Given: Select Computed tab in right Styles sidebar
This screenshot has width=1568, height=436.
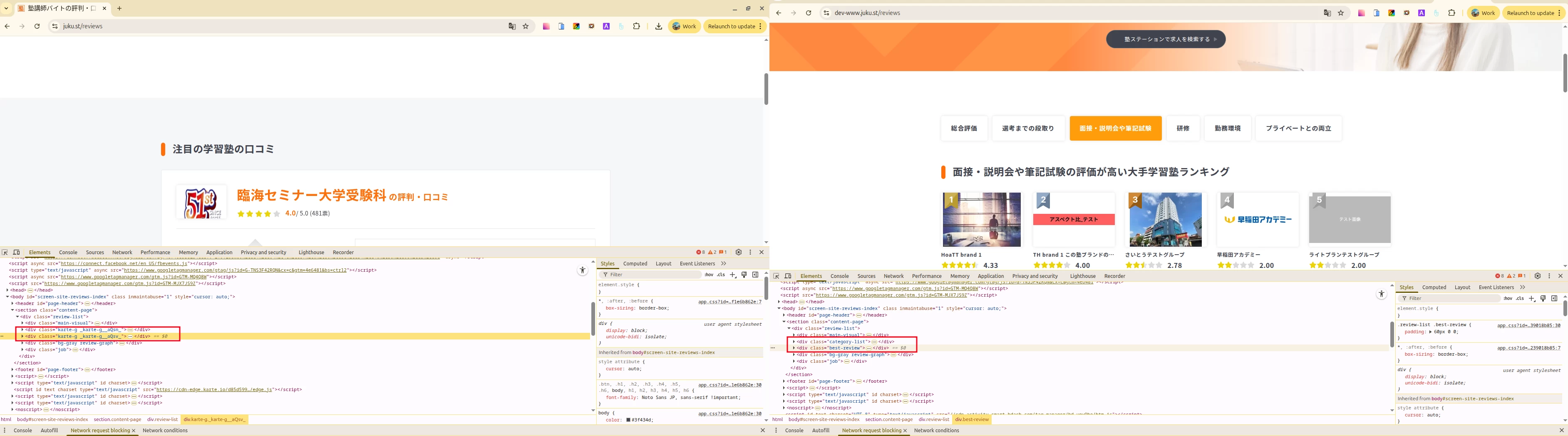Looking at the screenshot, I should pos(1434,287).
